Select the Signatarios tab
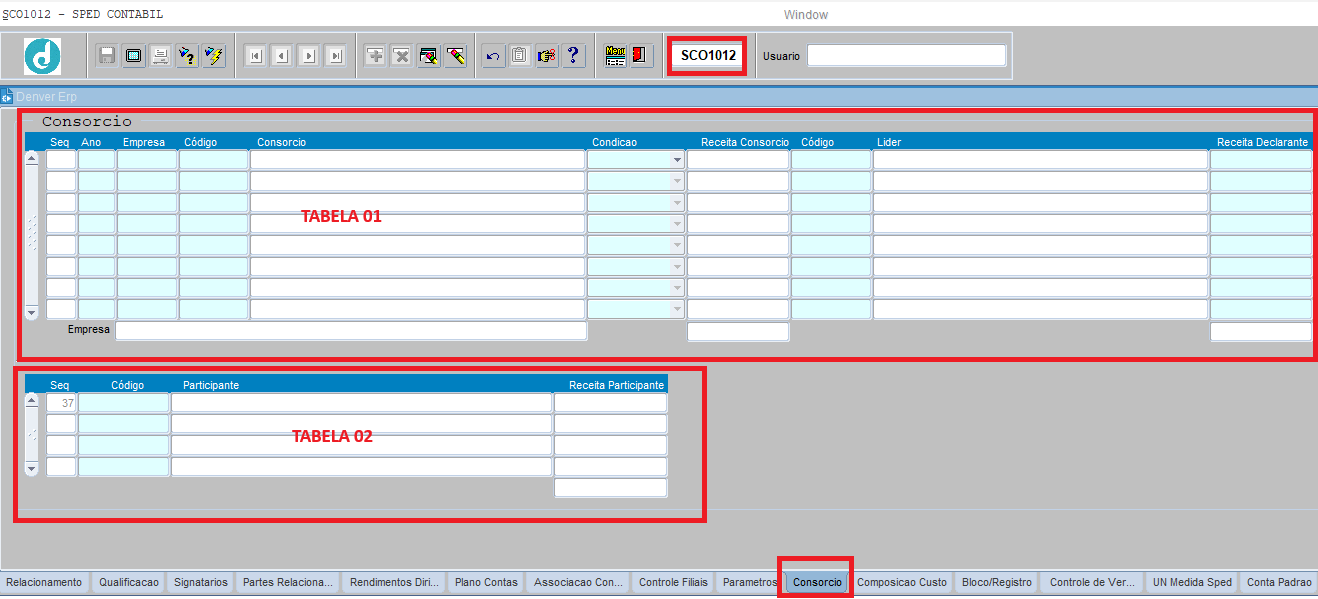 (x=200, y=582)
